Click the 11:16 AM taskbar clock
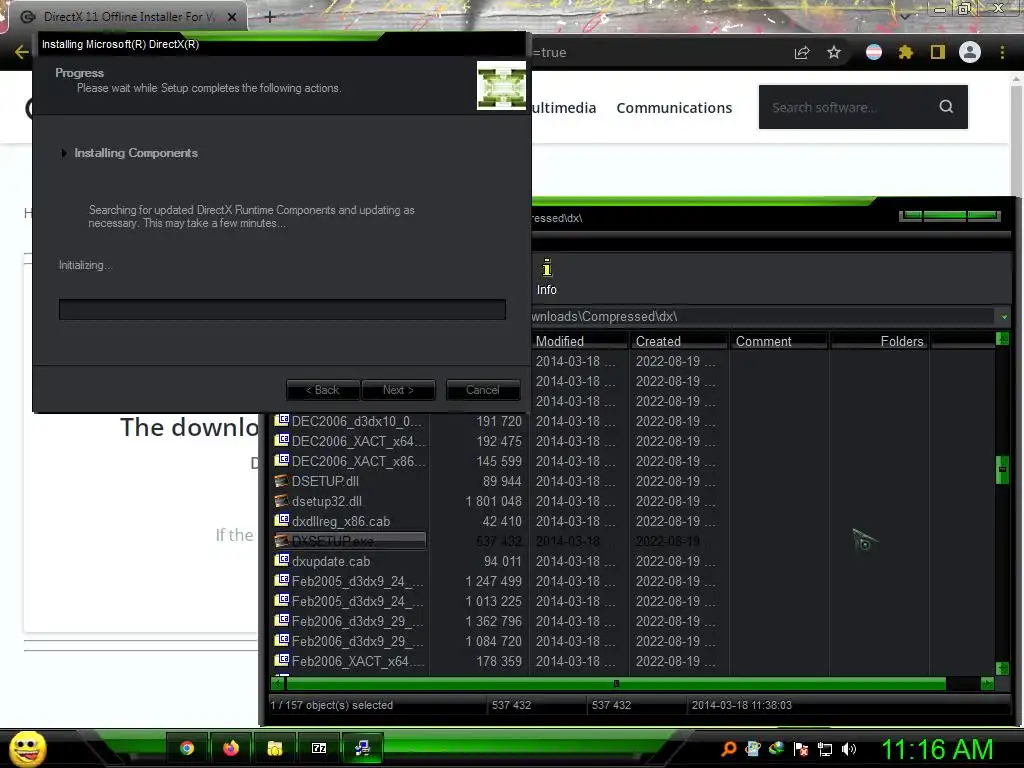Image resolution: width=1024 pixels, height=768 pixels. (937, 749)
